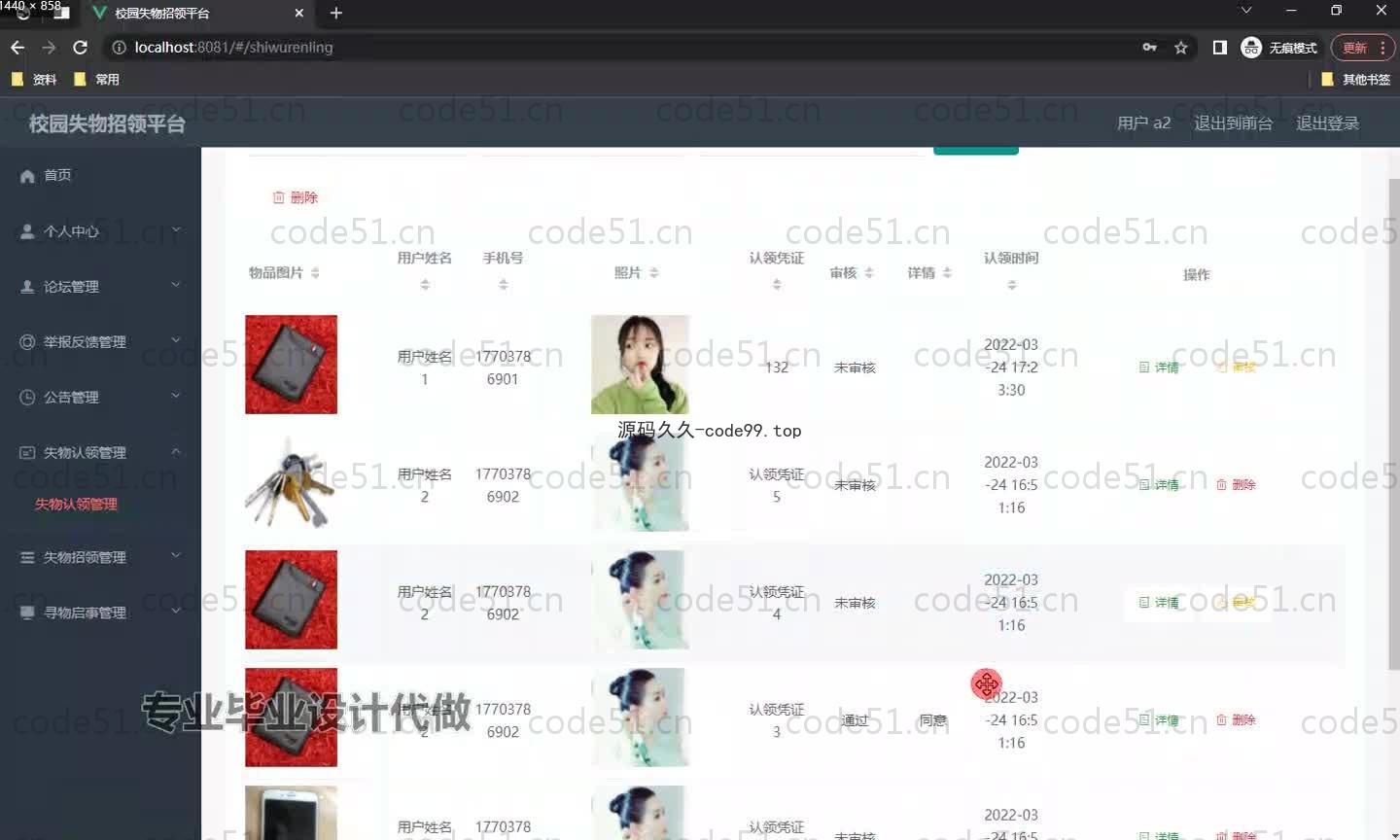Collapse 失物认领管理 using its up chevron

point(176,451)
